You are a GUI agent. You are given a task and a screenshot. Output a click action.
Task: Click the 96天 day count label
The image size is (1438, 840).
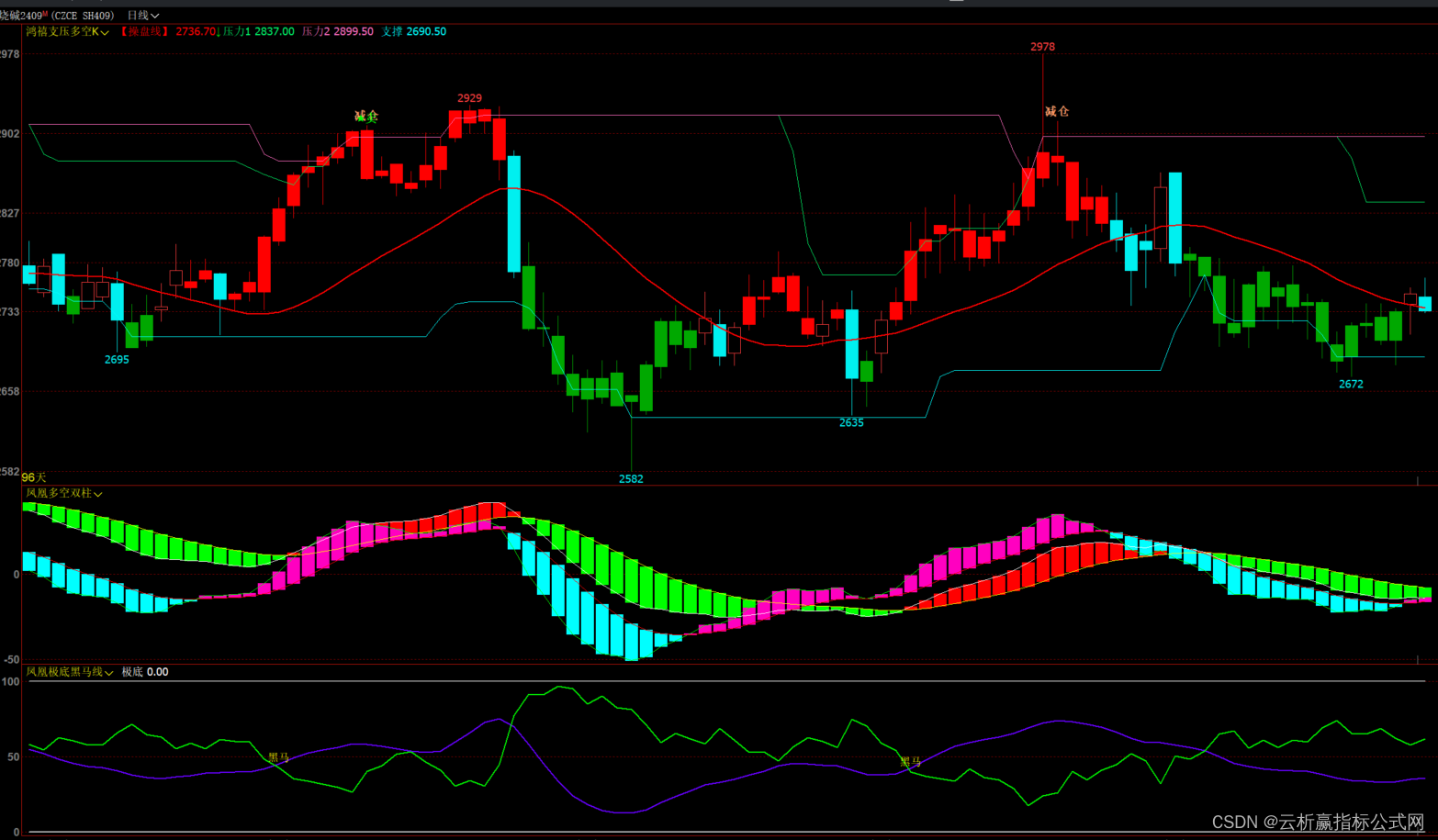pos(34,477)
